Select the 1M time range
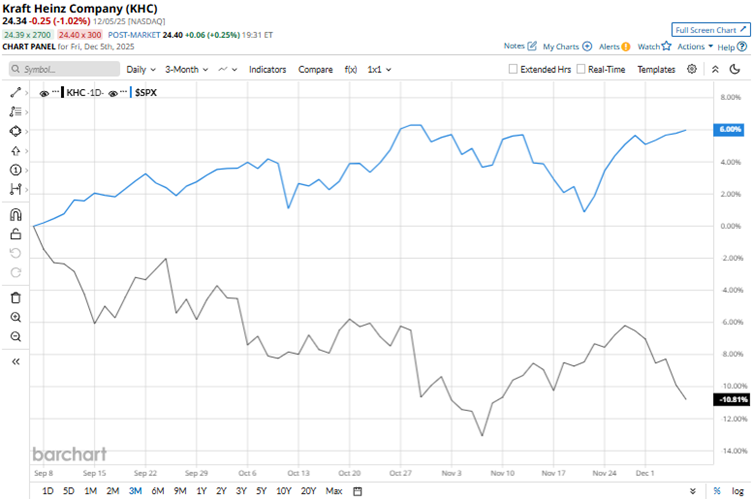Image resolution: width=752 pixels, height=499 pixels. click(91, 491)
